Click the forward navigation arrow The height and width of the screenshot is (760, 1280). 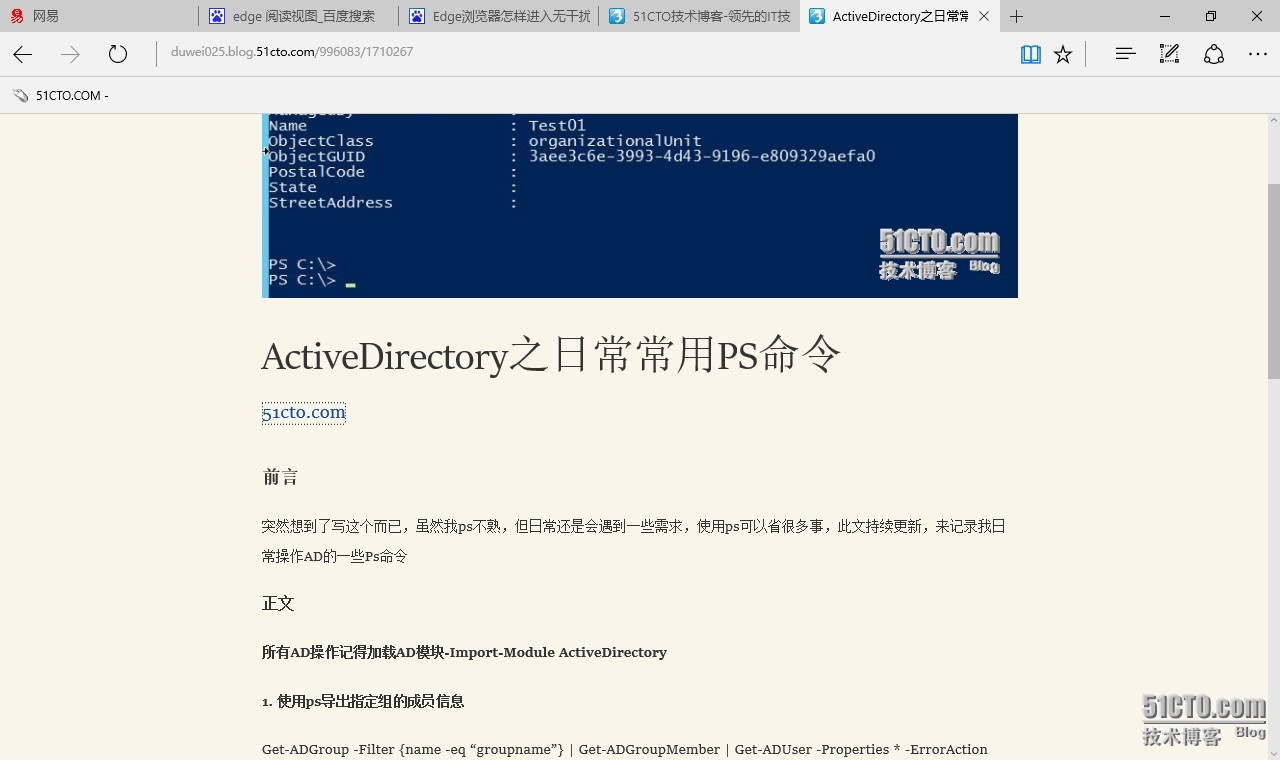click(x=70, y=54)
